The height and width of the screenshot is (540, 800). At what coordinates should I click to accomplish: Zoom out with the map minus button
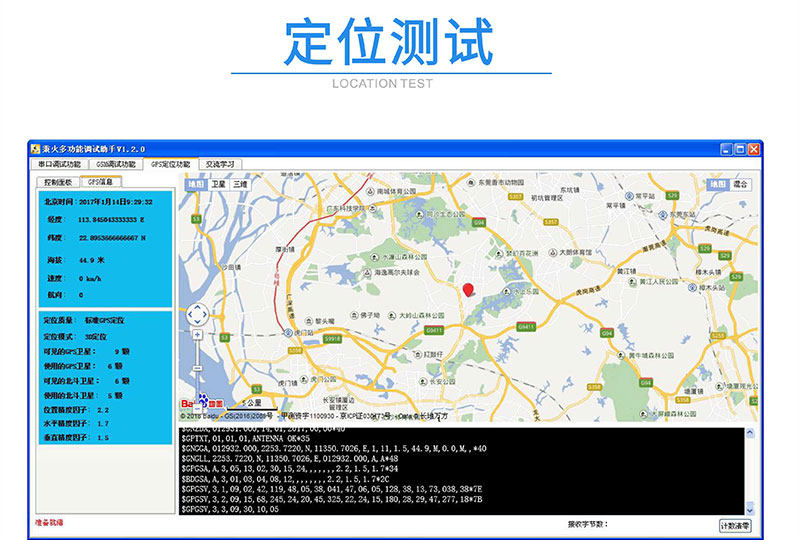197,409
